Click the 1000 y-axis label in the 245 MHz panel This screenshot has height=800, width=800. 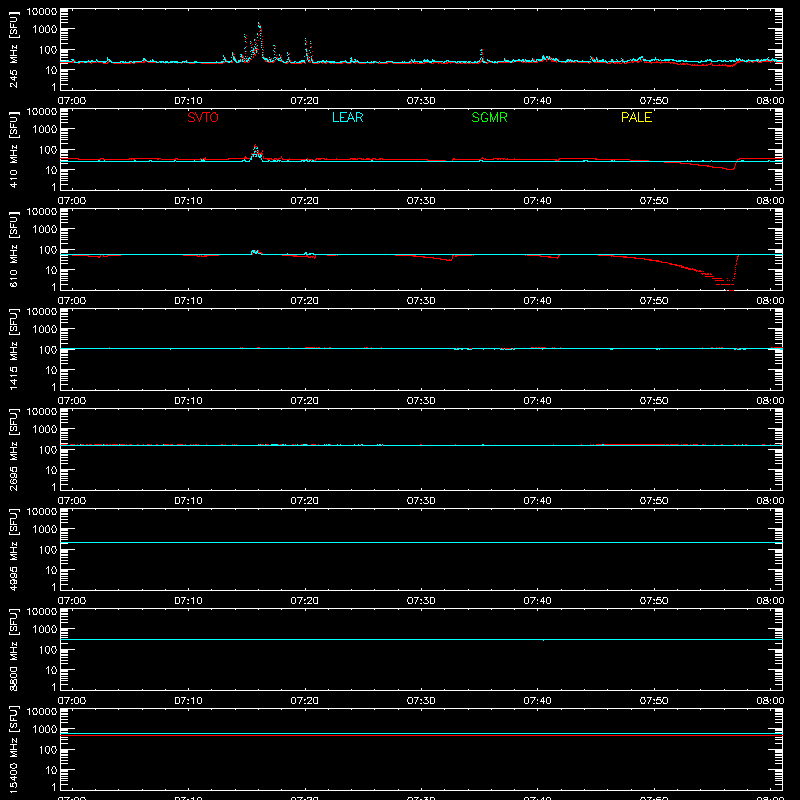tap(45, 30)
